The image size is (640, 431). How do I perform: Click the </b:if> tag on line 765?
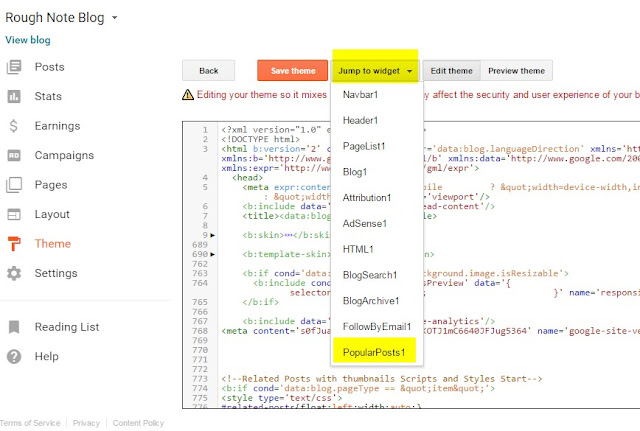coord(260,302)
